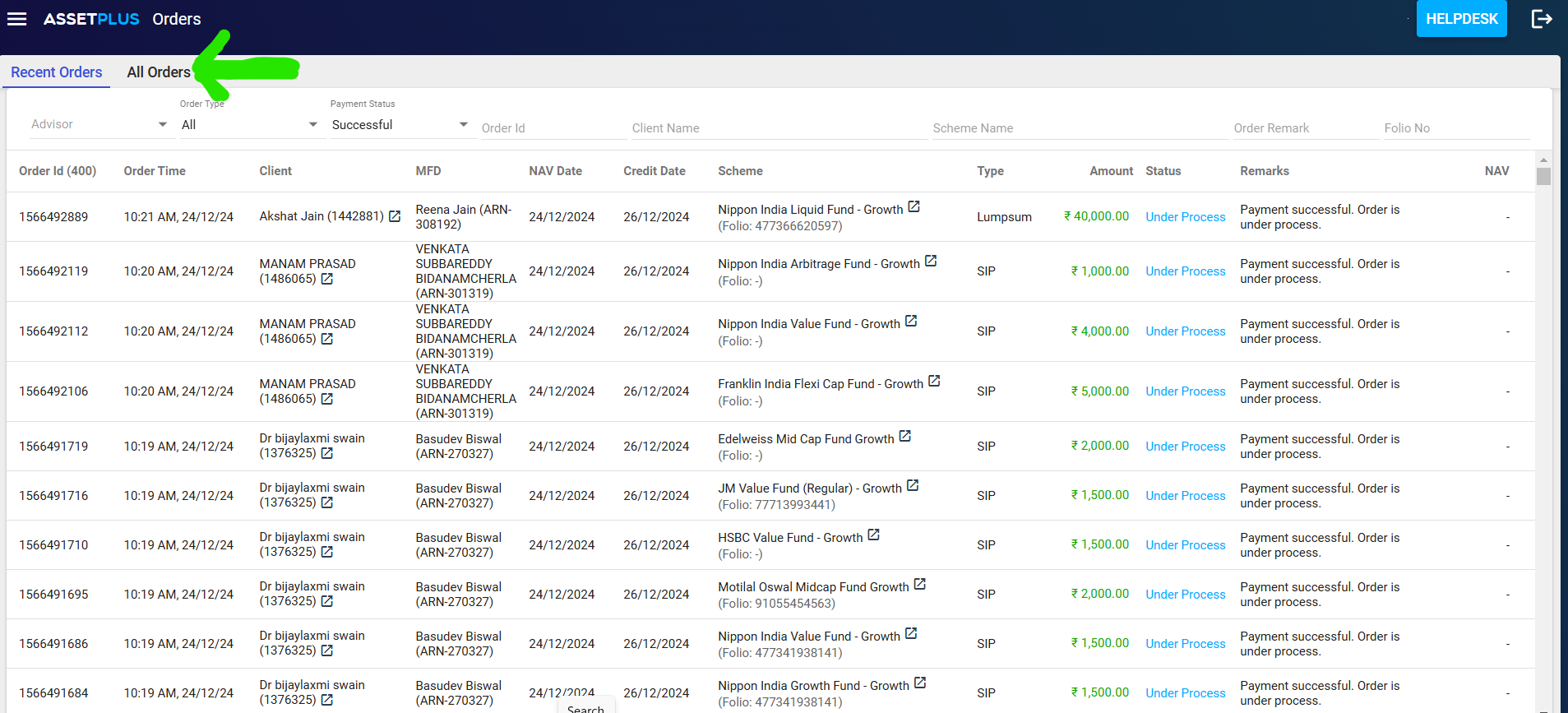Click Under Process status for order 1566491719
The image size is (1568, 713).
click(1185, 447)
